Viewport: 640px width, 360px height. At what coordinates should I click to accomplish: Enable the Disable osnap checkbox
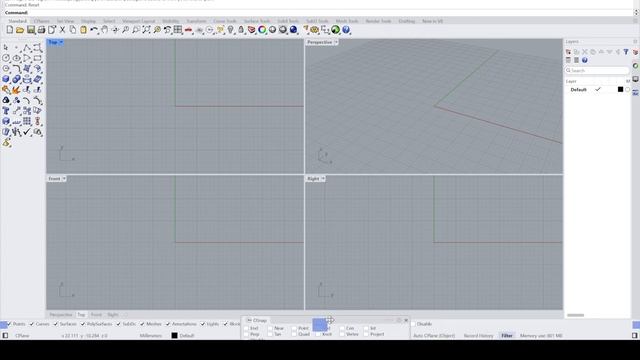click(x=413, y=324)
